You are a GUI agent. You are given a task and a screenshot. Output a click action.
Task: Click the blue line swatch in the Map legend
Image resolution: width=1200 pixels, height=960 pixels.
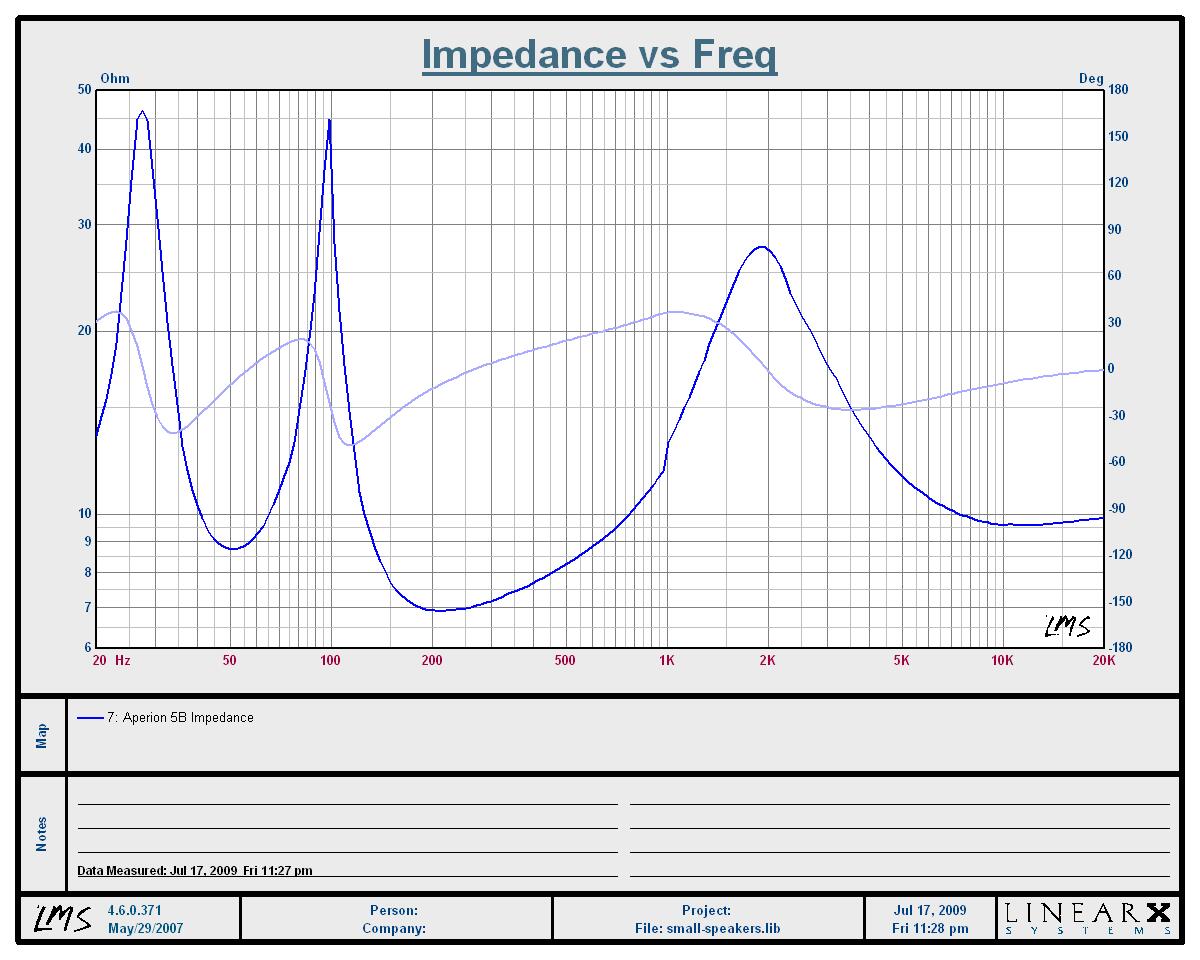[x=90, y=718]
